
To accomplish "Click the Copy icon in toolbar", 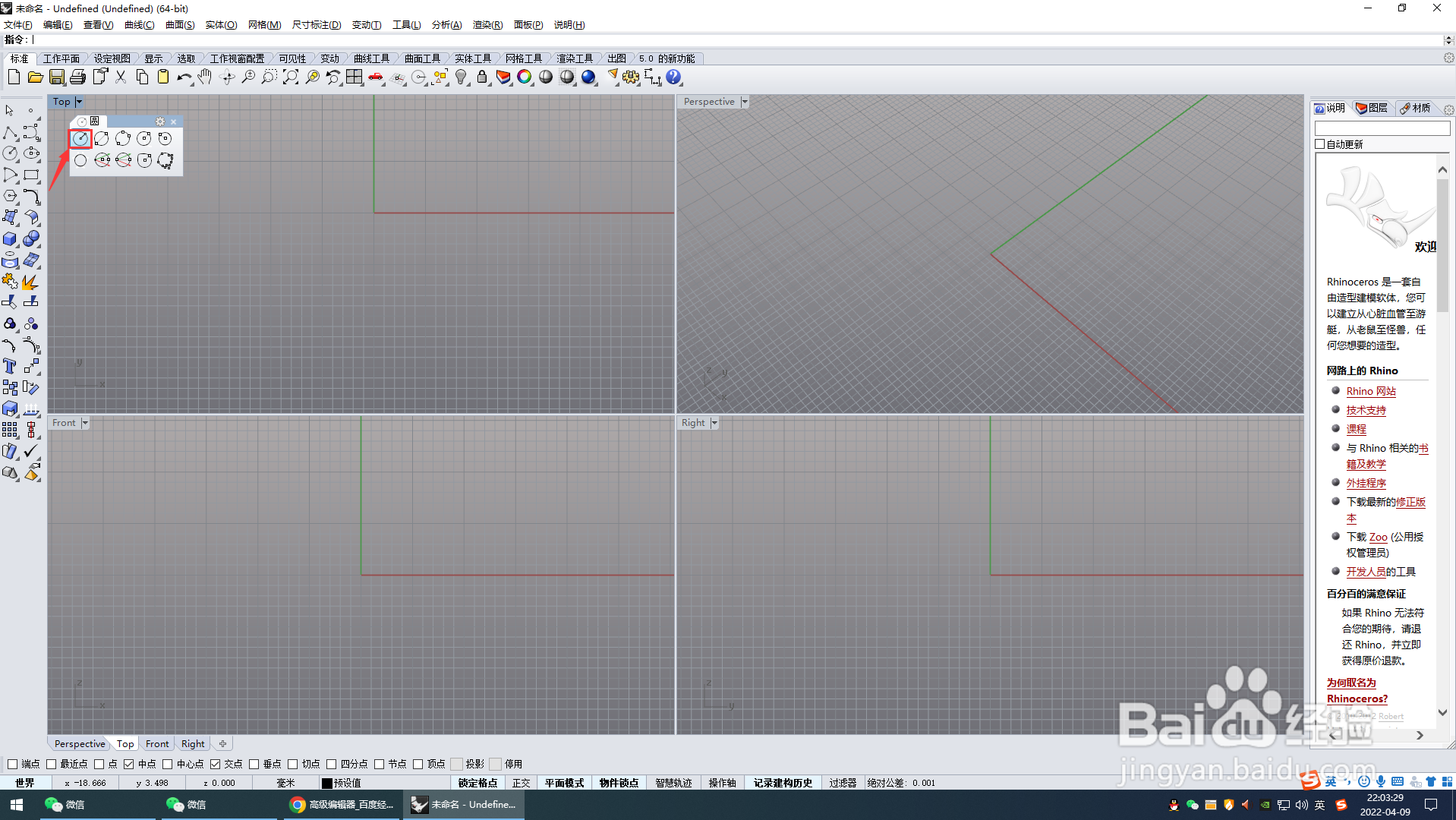I will [x=142, y=77].
